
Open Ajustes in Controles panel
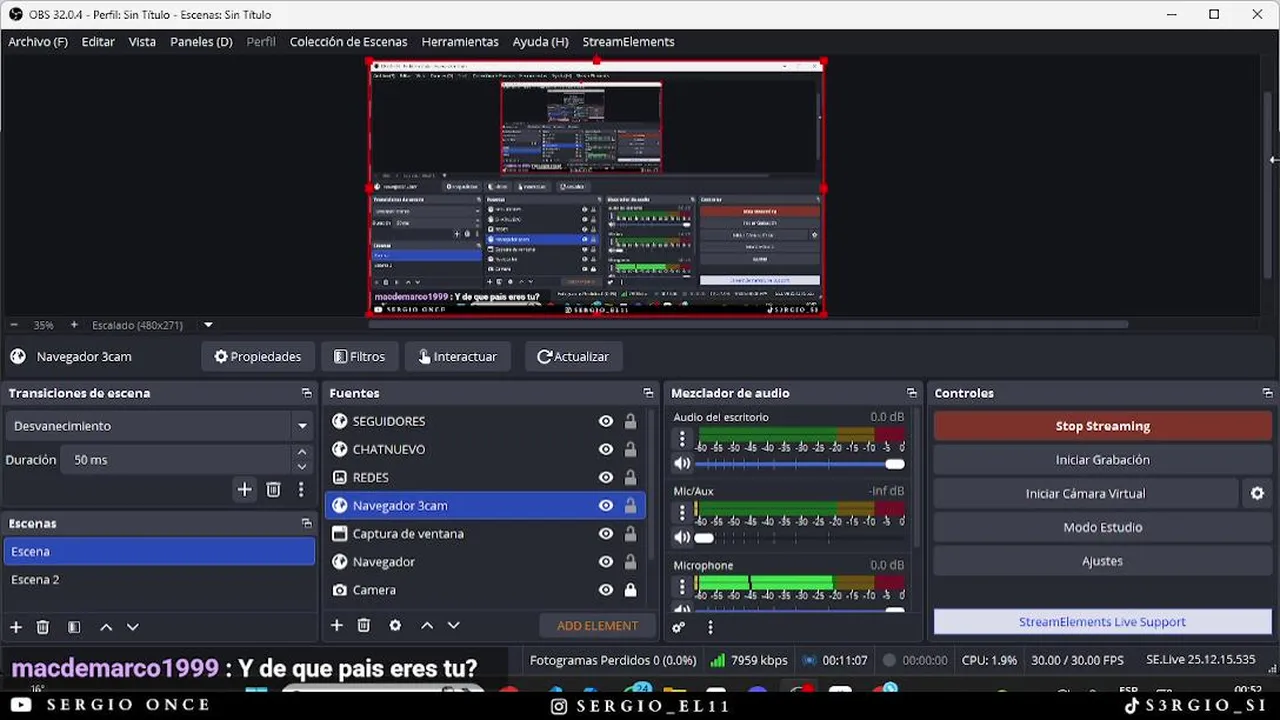coord(1102,561)
